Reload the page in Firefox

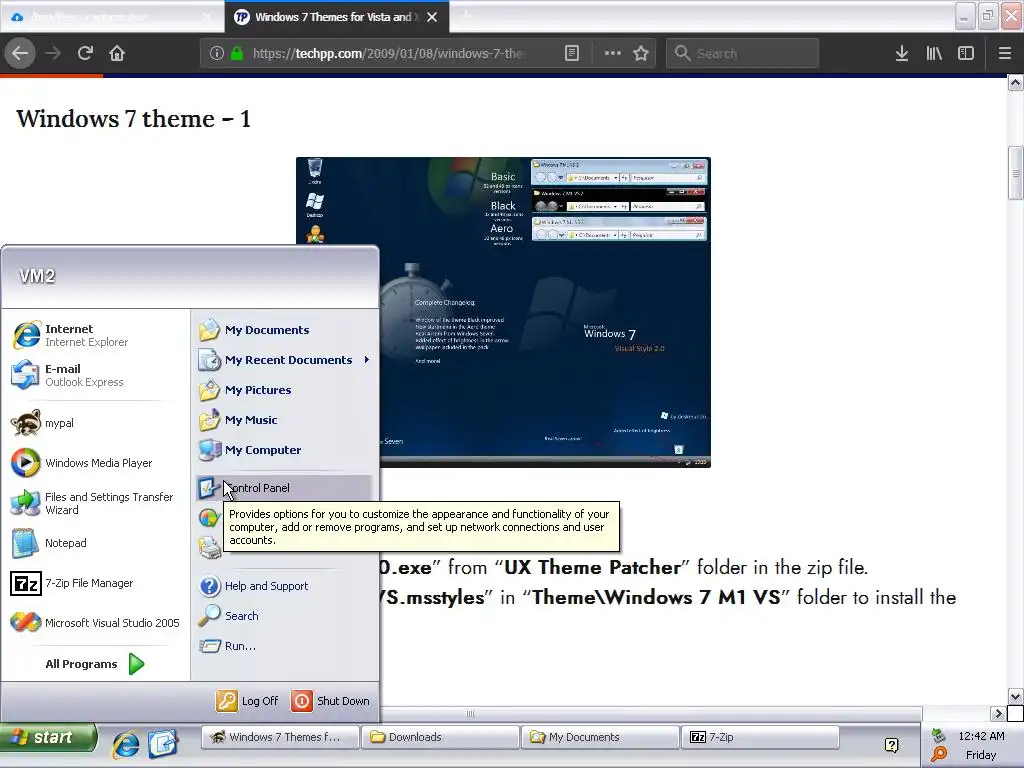coord(85,53)
